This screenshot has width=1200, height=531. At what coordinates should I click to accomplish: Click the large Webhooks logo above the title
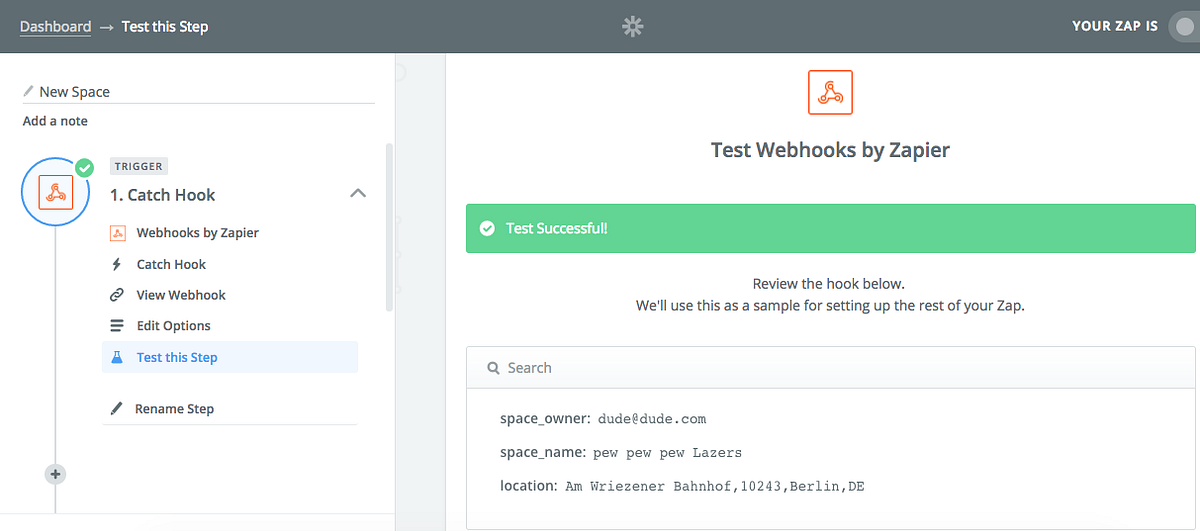pos(830,92)
